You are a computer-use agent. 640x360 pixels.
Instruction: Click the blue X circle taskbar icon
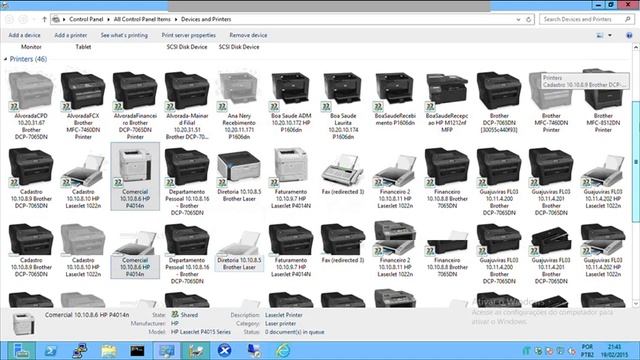coord(224,350)
